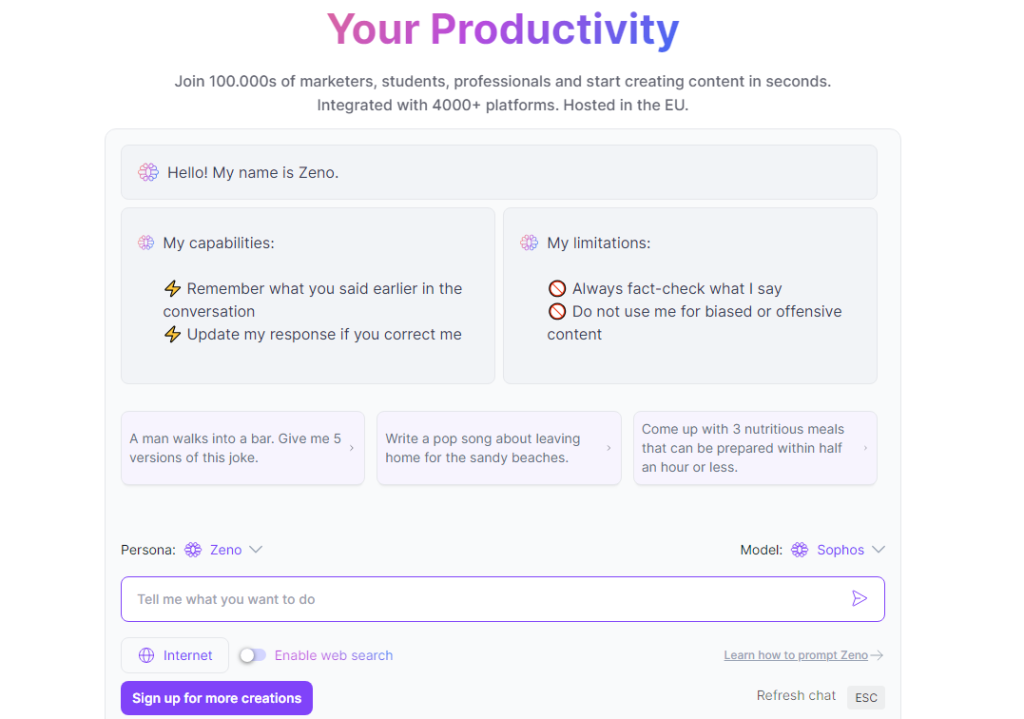Select the 'Write a pop song' suggestion

click(499, 448)
